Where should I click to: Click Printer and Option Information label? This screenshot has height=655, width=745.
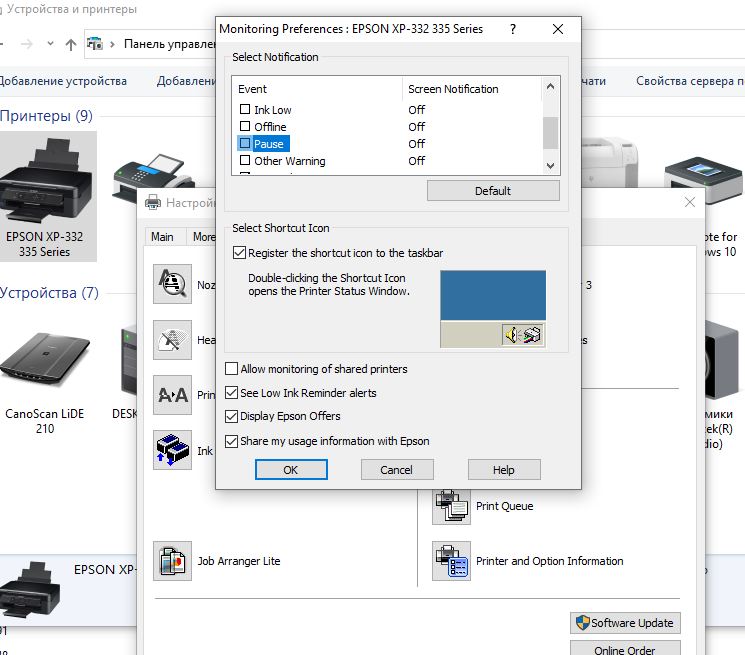pyautogui.click(x=549, y=561)
